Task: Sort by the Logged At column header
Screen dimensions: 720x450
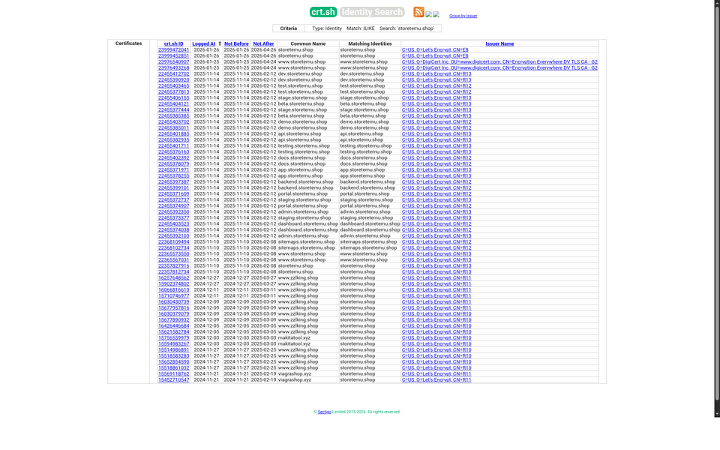Action: 204,44
